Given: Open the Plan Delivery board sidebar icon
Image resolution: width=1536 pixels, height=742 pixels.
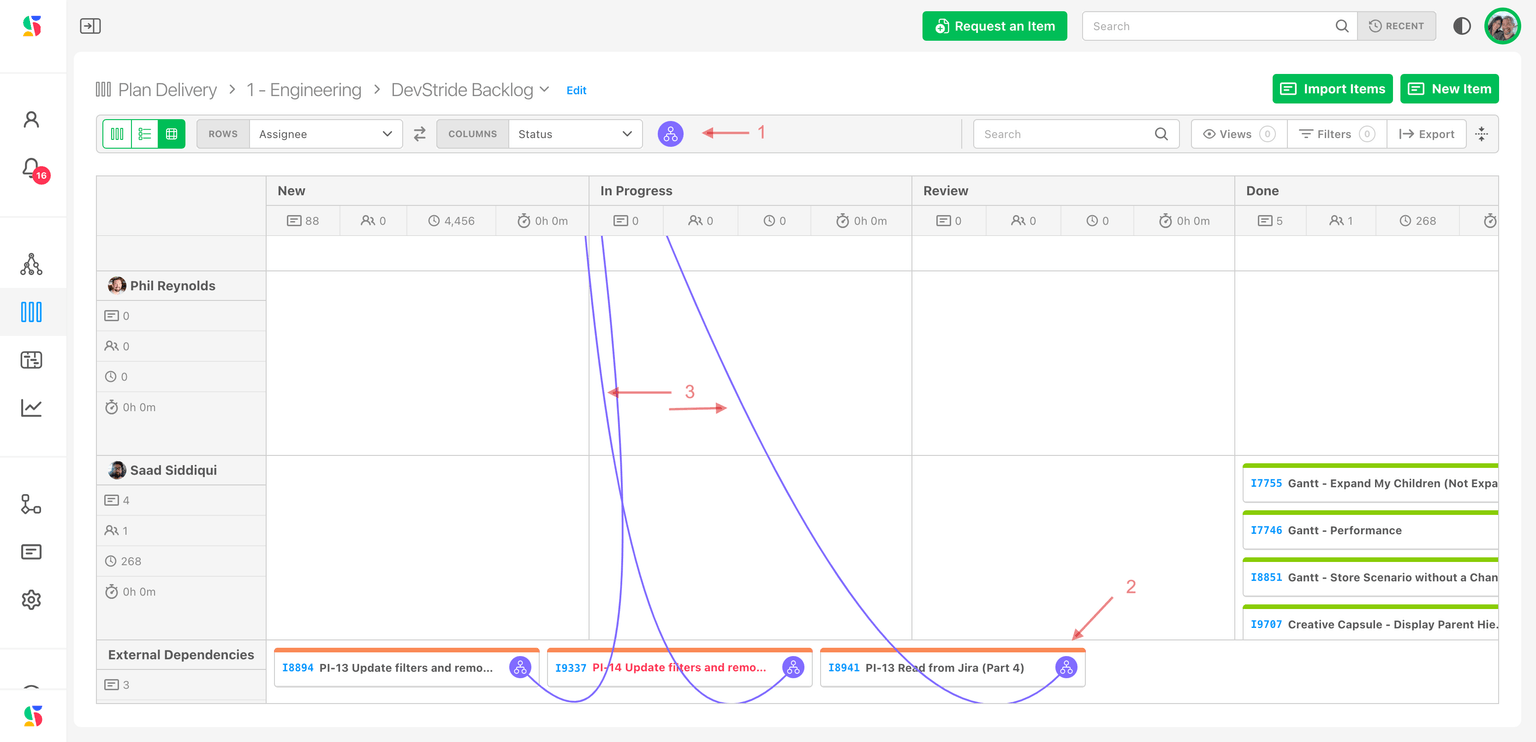Looking at the screenshot, I should pos(32,312).
